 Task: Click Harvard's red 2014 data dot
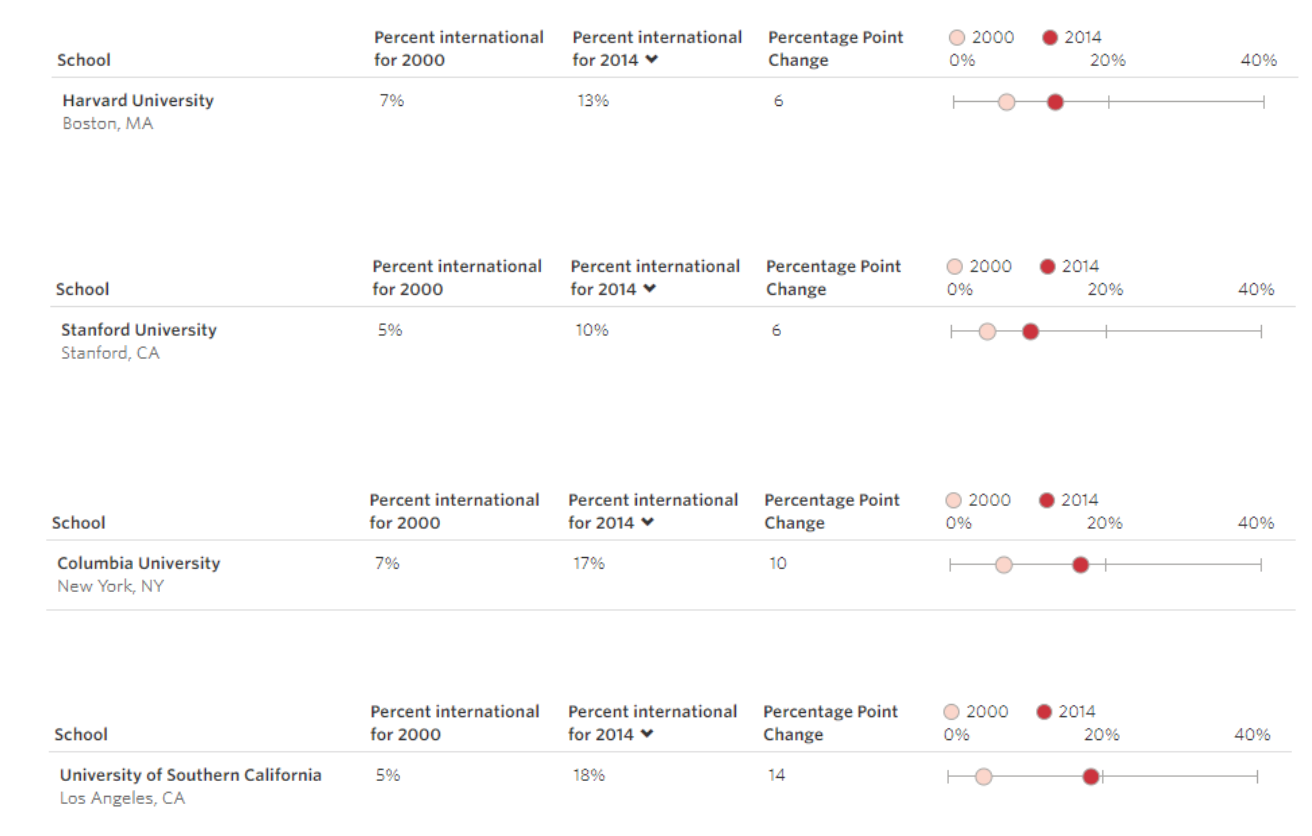coord(1055,102)
